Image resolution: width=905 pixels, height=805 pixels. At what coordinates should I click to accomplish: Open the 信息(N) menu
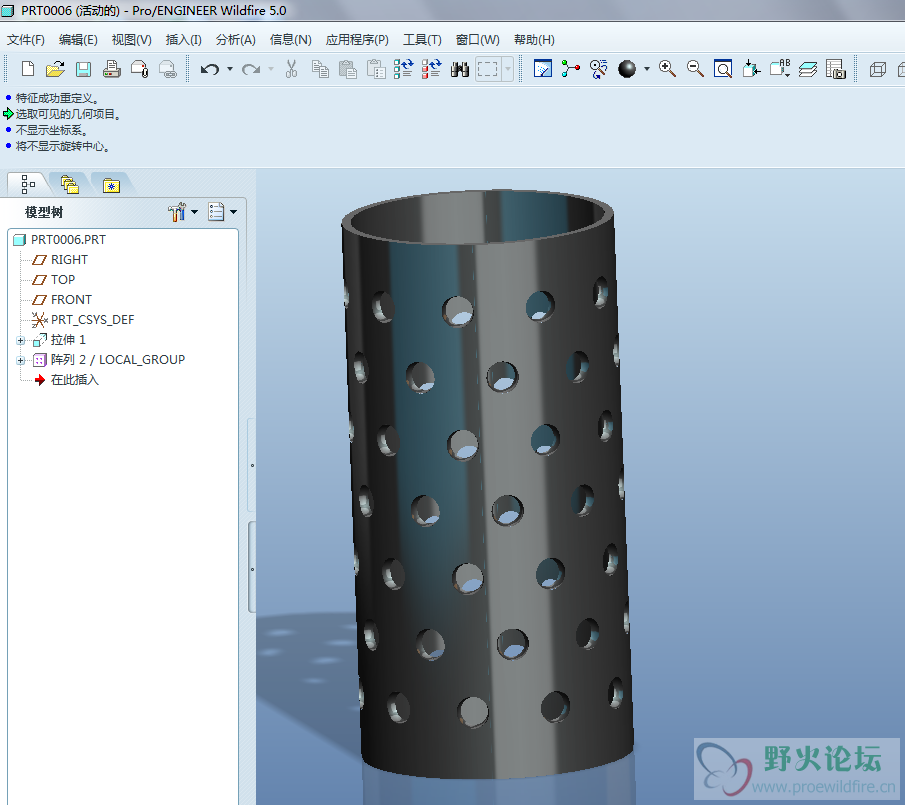(x=290, y=40)
